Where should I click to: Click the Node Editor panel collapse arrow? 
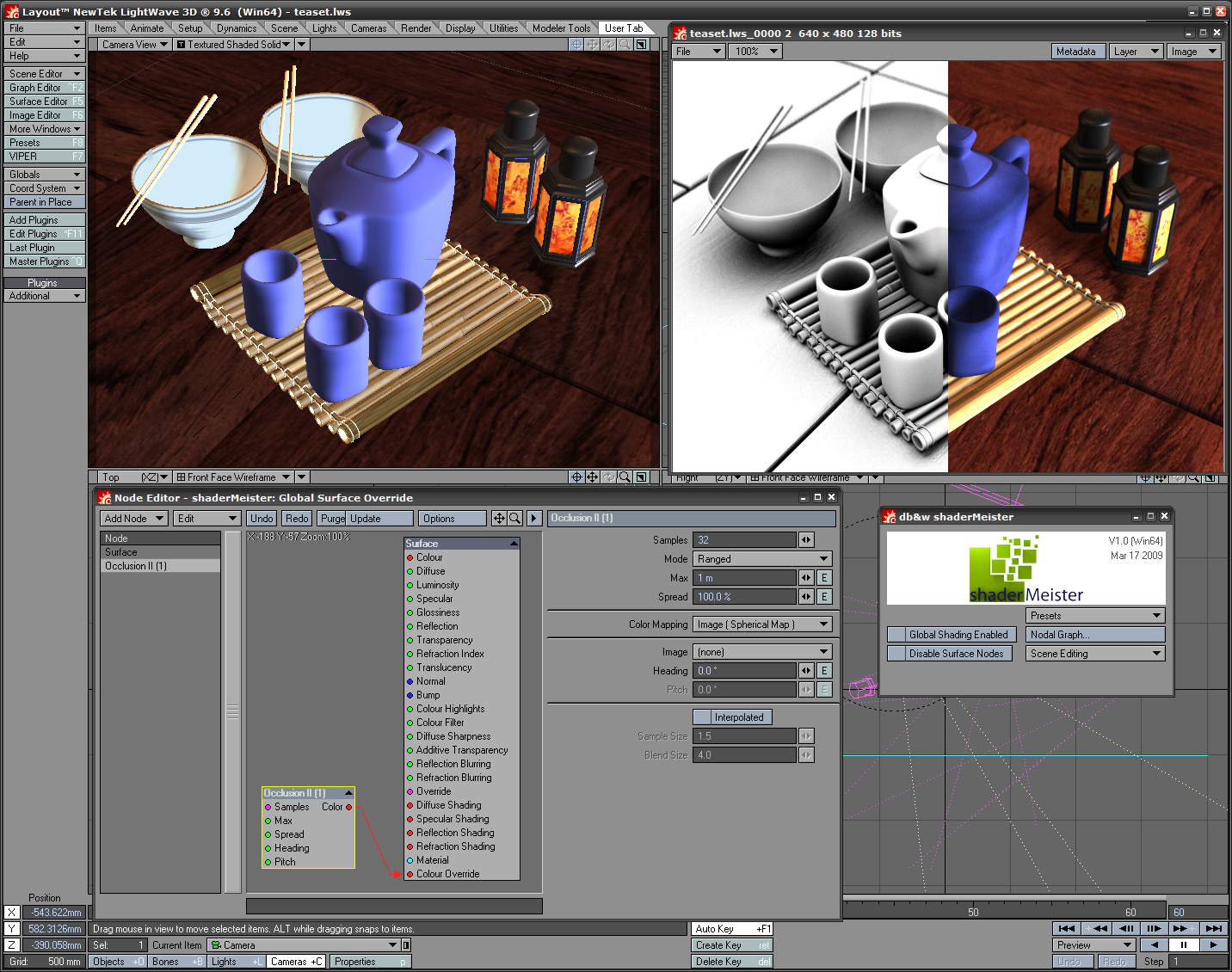pos(534,519)
